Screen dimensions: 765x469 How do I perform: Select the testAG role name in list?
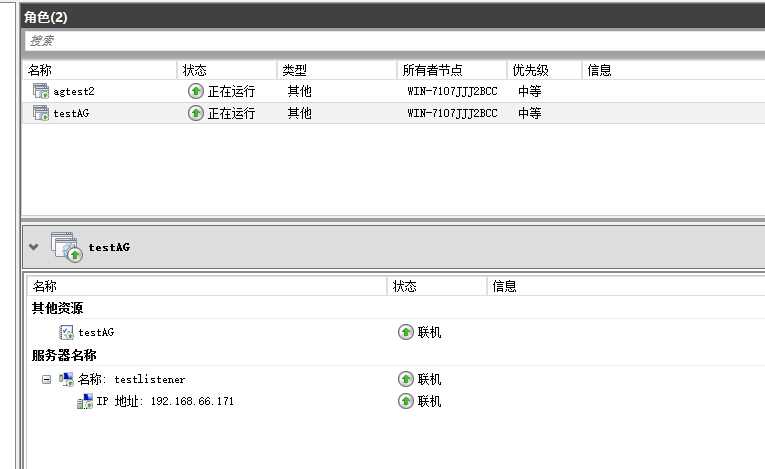tap(71, 113)
